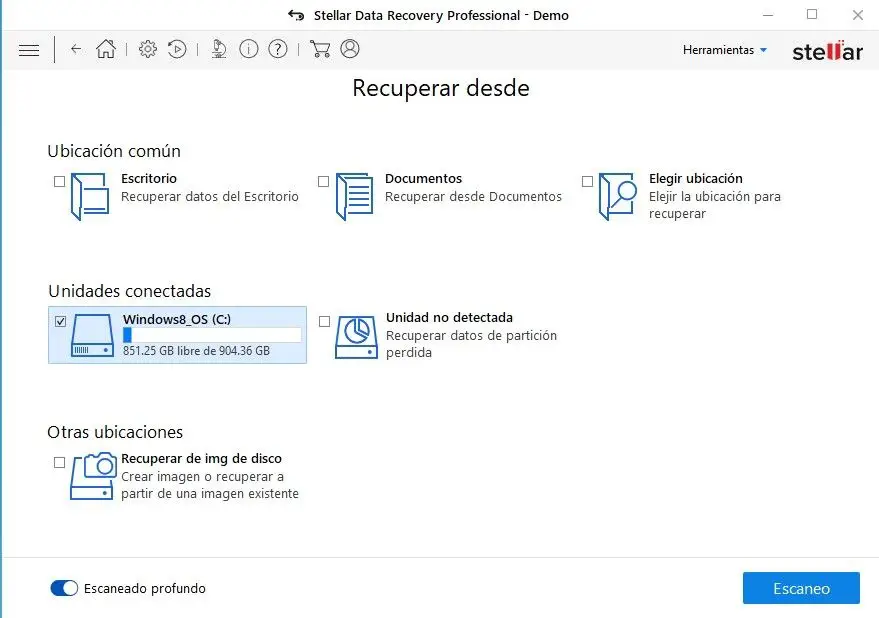The image size is (879, 618).
Task: Close the Stellar Data Recovery window
Action: pos(858,15)
